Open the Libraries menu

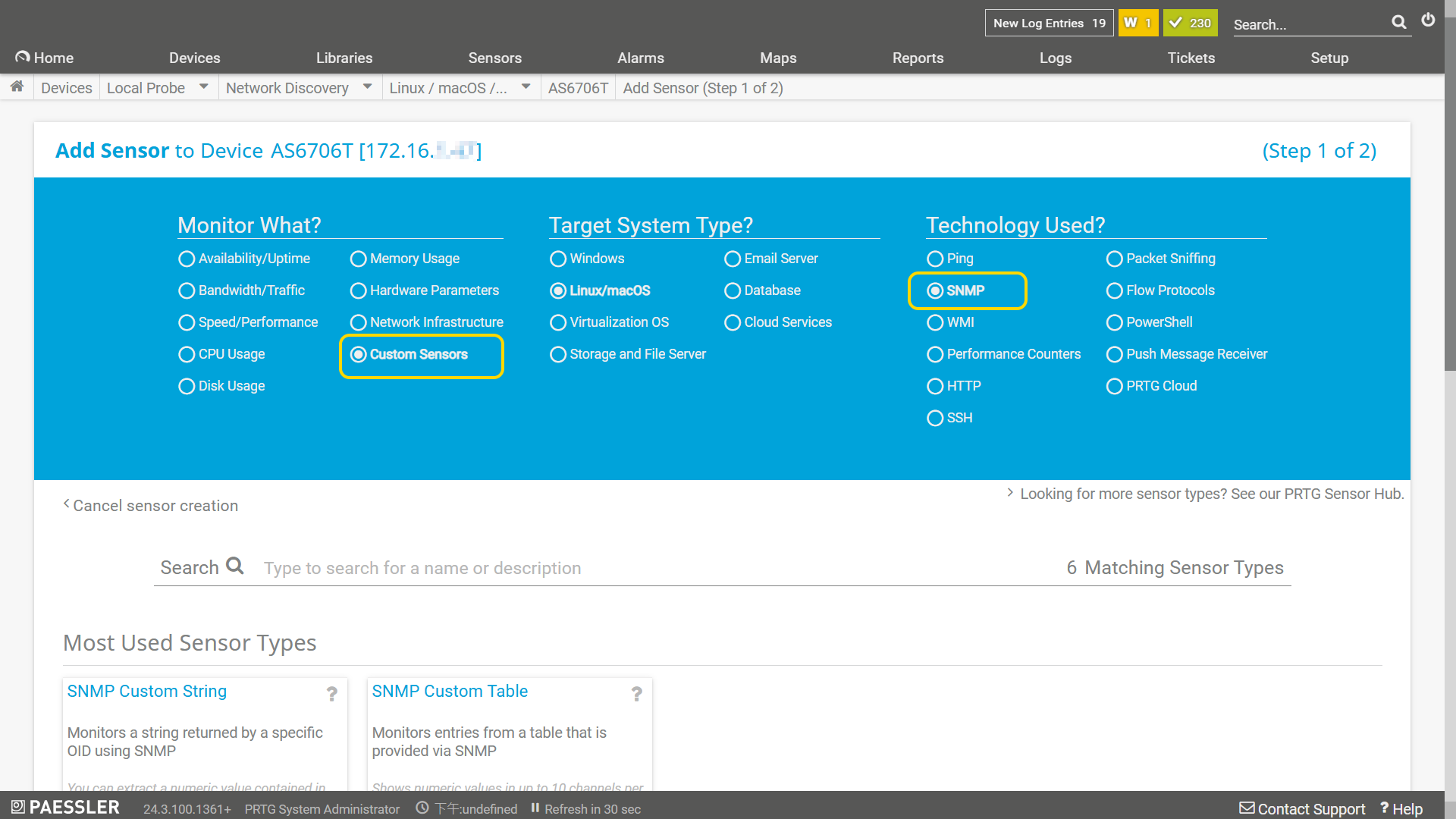[x=344, y=58]
